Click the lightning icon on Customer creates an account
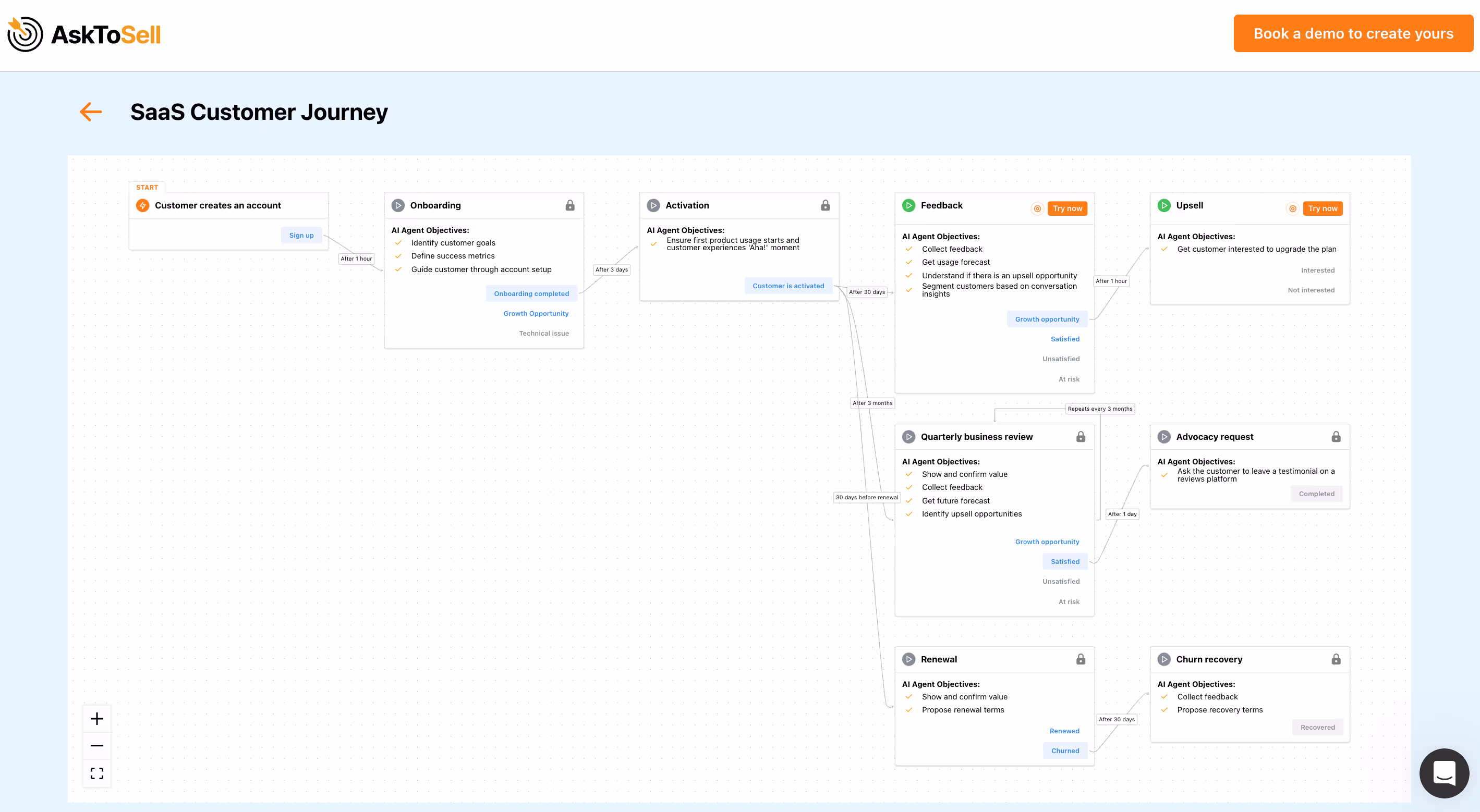This screenshot has width=1480, height=812. coord(142,205)
